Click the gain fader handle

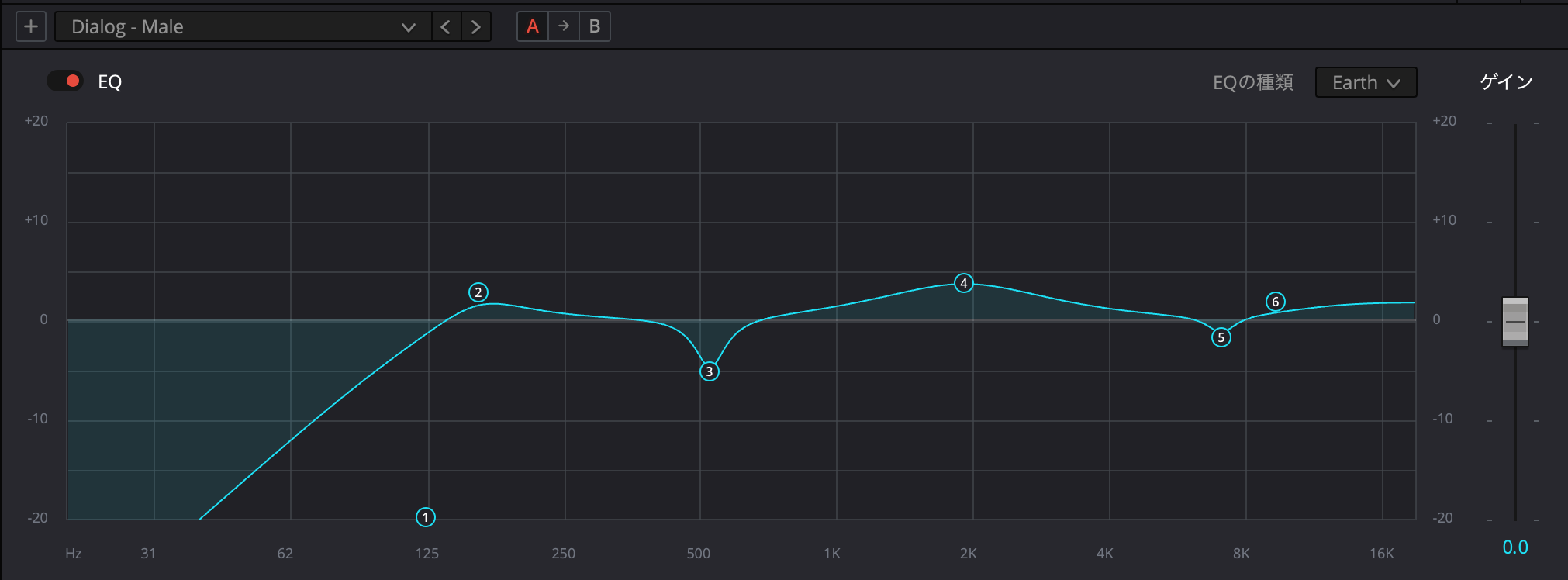1514,321
